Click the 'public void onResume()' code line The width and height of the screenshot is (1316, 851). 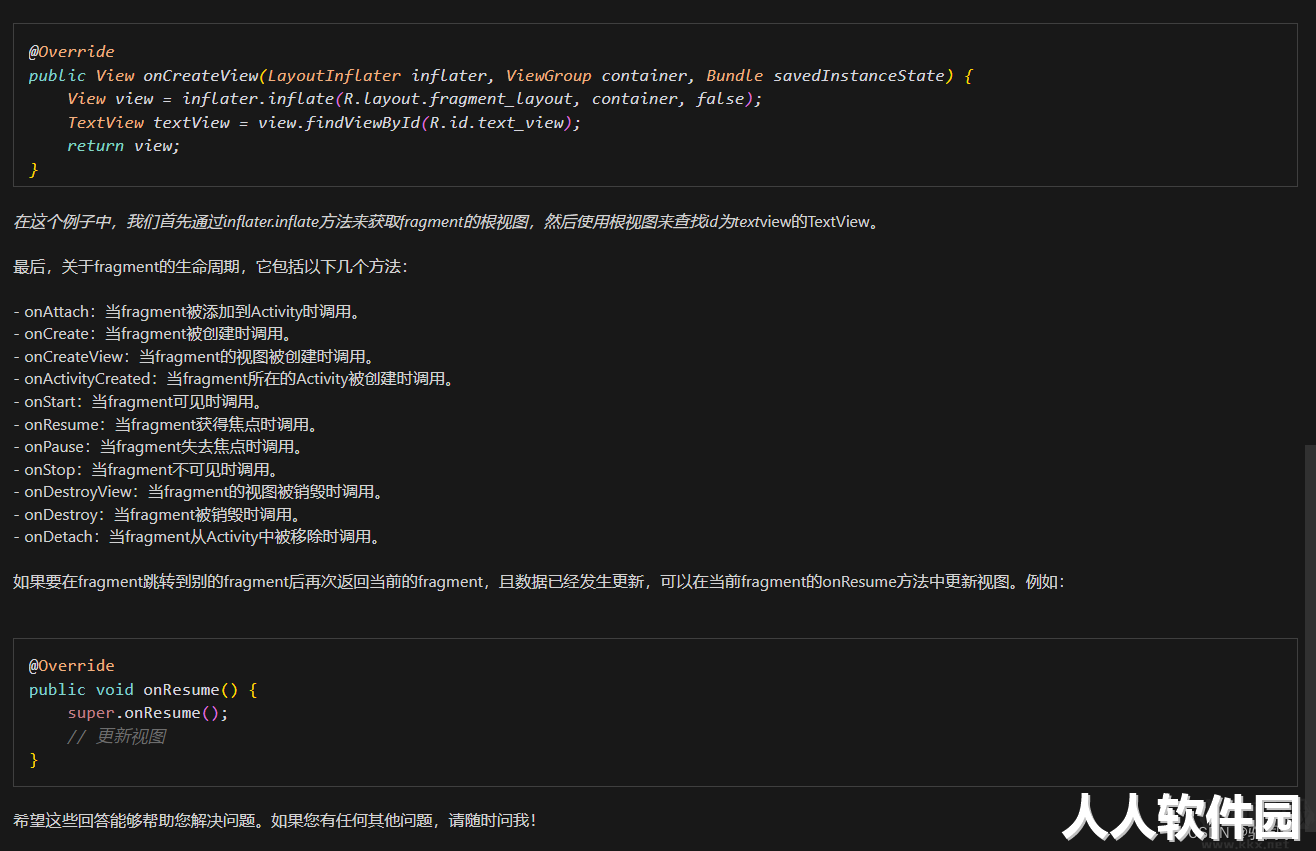143,690
